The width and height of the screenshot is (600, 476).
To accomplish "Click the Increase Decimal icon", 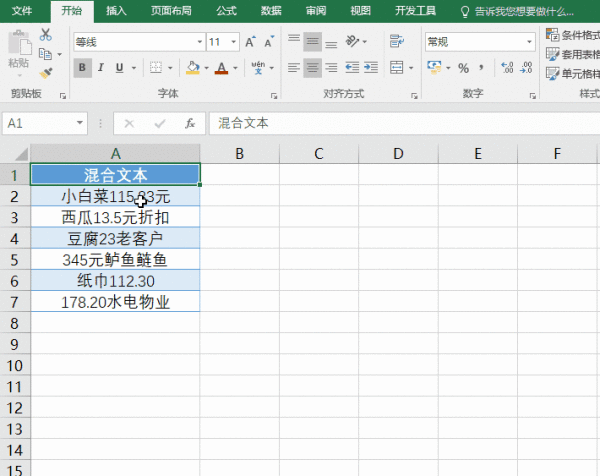I will coord(506,68).
